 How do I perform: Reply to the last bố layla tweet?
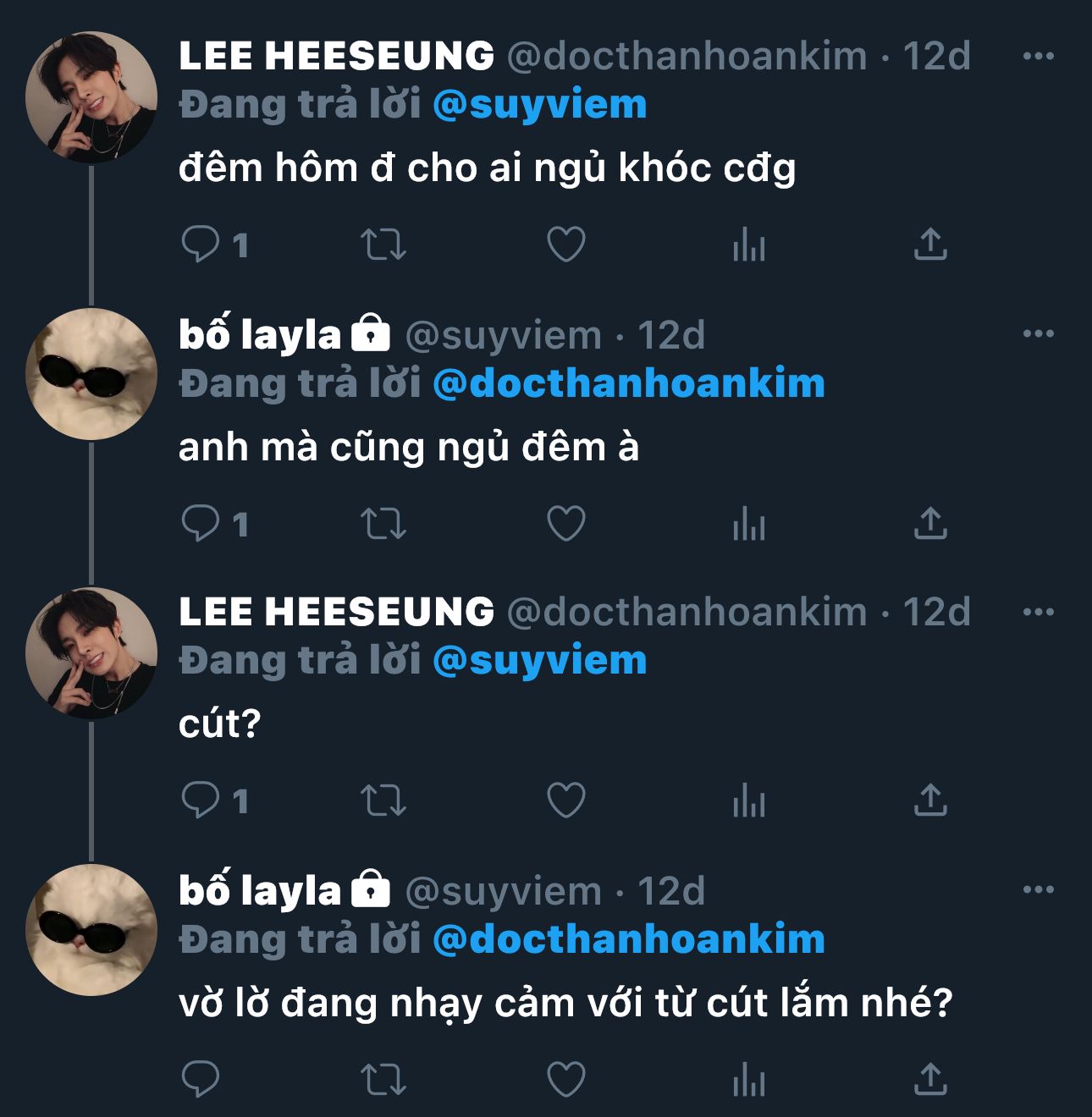click(201, 1079)
